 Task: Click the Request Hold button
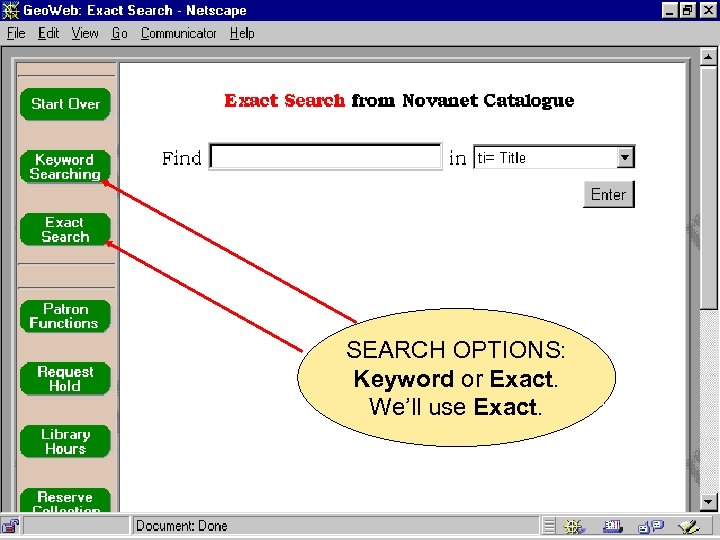(65, 378)
